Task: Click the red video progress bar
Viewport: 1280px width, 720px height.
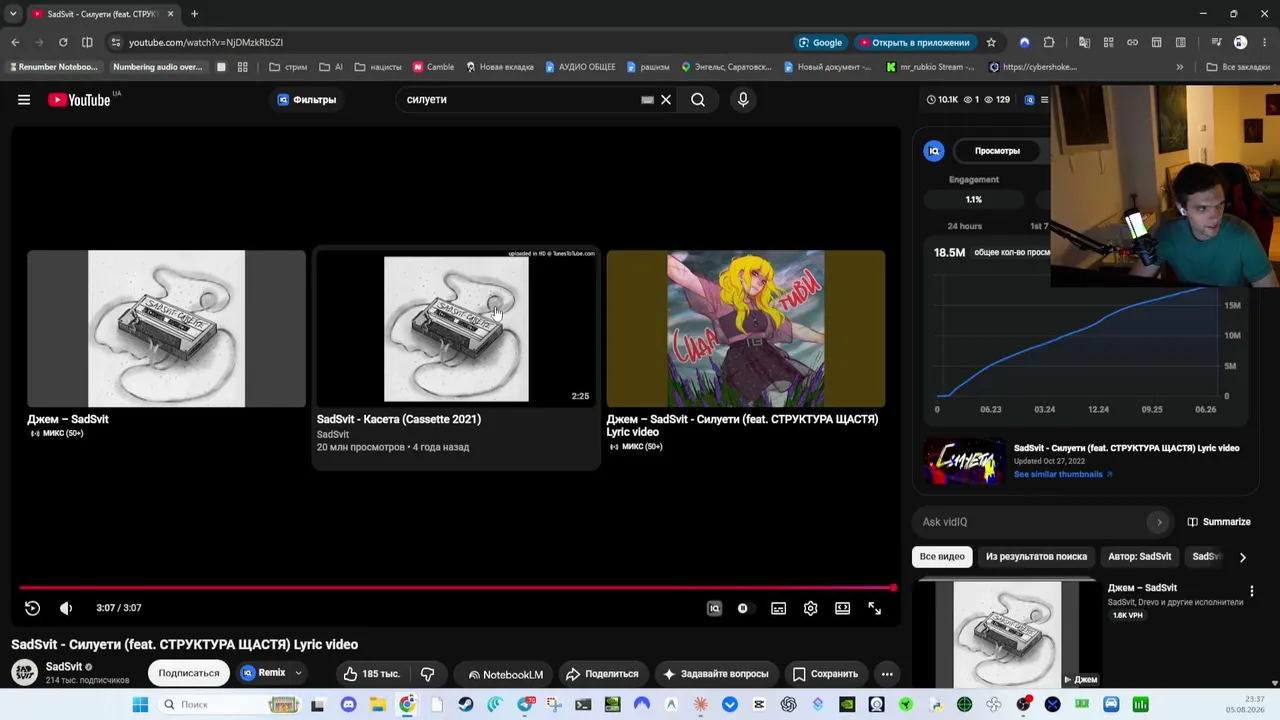Action: click(456, 588)
